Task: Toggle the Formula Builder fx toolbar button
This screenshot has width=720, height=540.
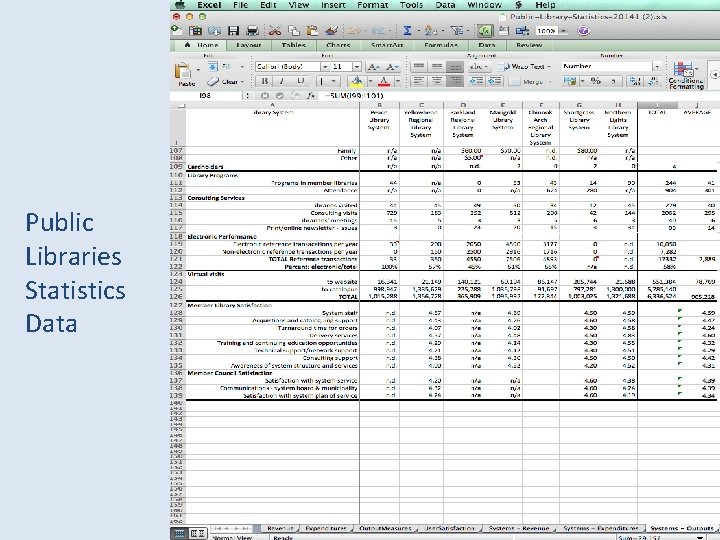Action: [x=485, y=31]
